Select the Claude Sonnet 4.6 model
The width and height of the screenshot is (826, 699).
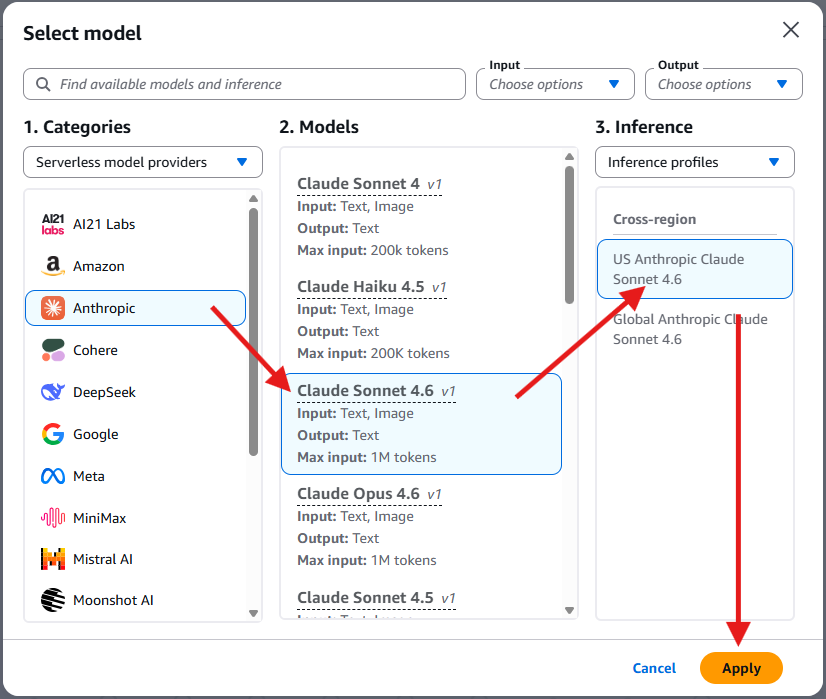point(421,424)
